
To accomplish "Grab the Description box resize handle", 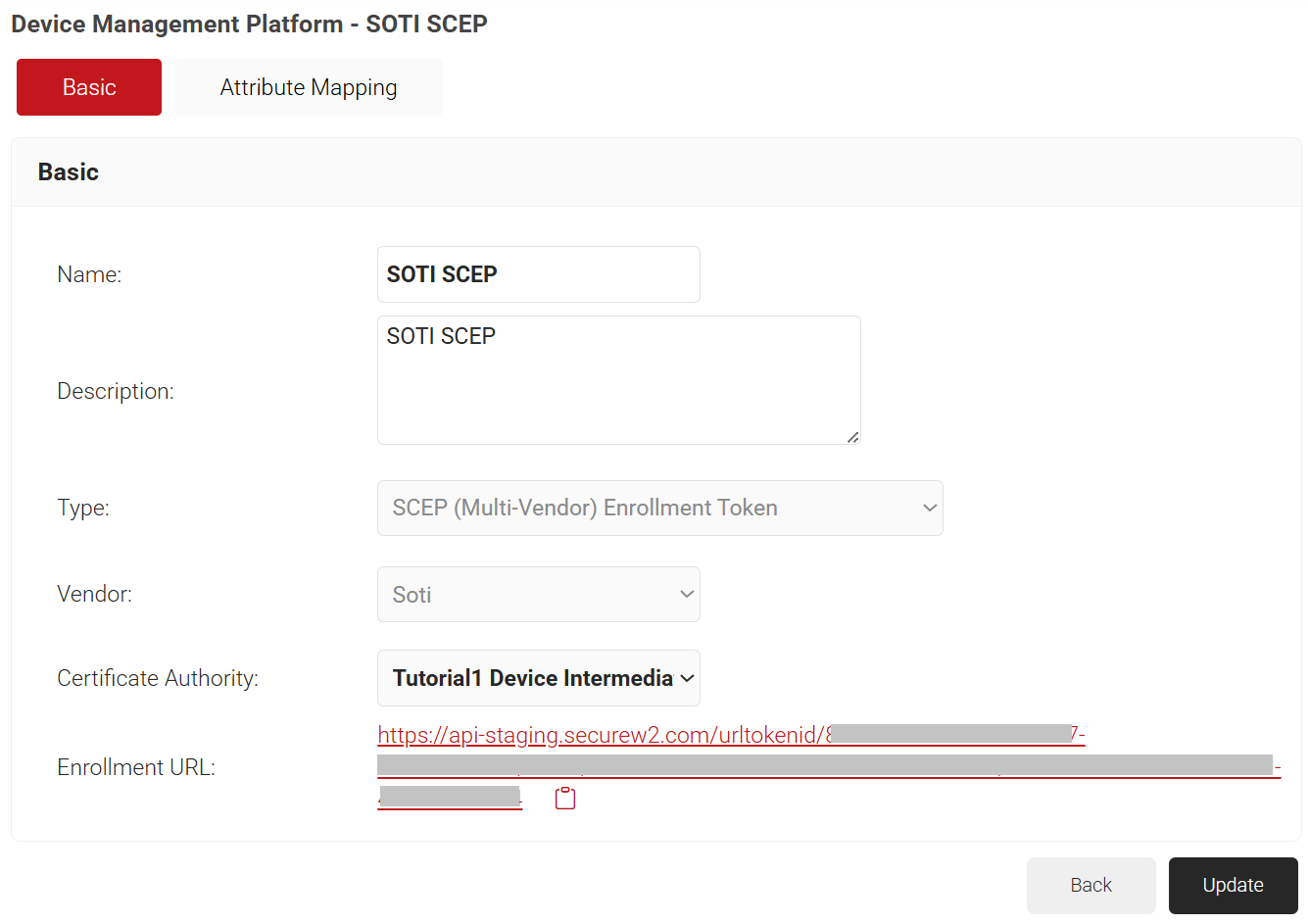I will coord(852,437).
